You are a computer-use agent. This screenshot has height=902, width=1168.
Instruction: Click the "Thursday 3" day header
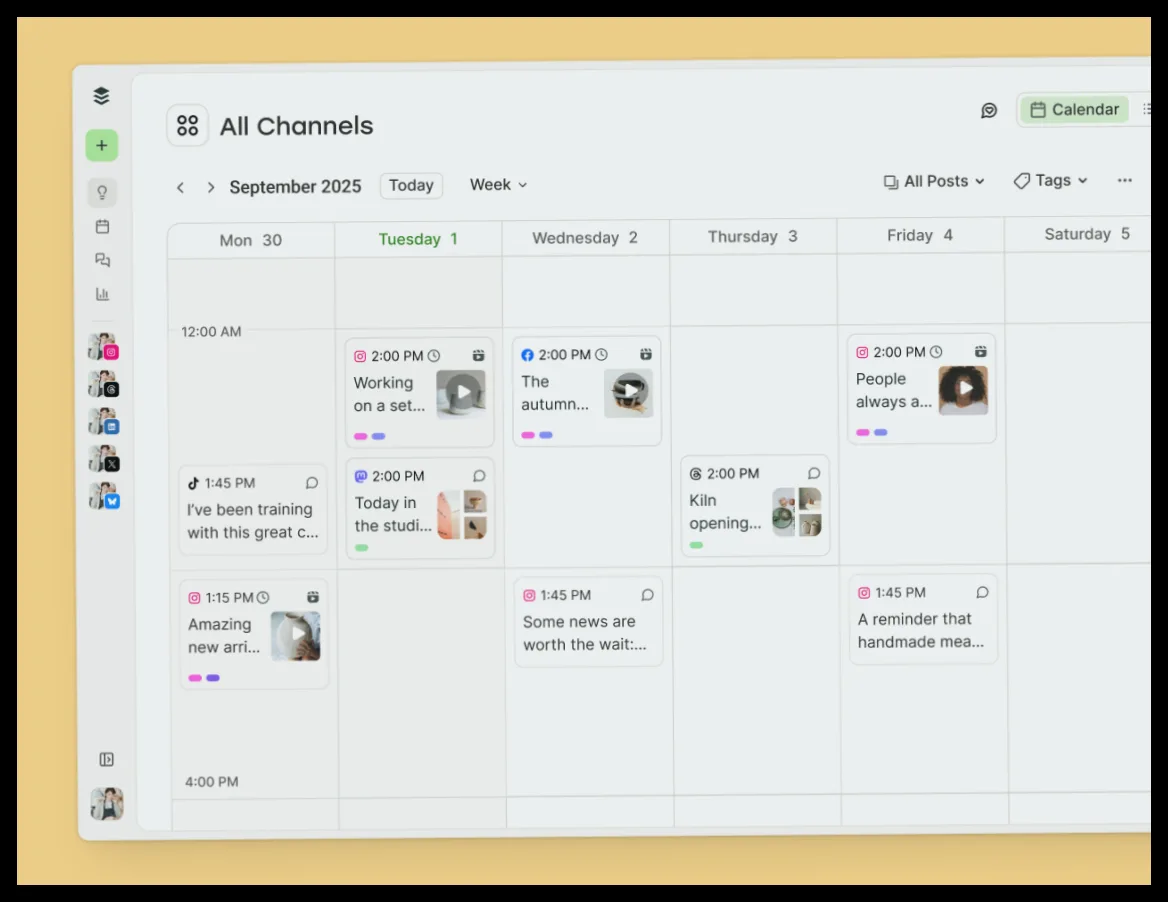(753, 236)
